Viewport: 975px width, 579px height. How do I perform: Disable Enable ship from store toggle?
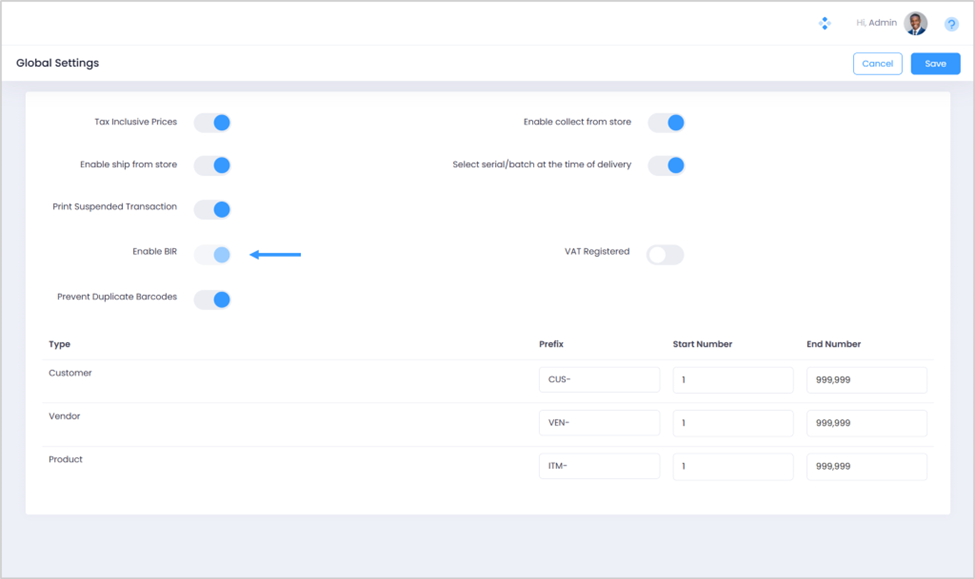[x=212, y=165]
